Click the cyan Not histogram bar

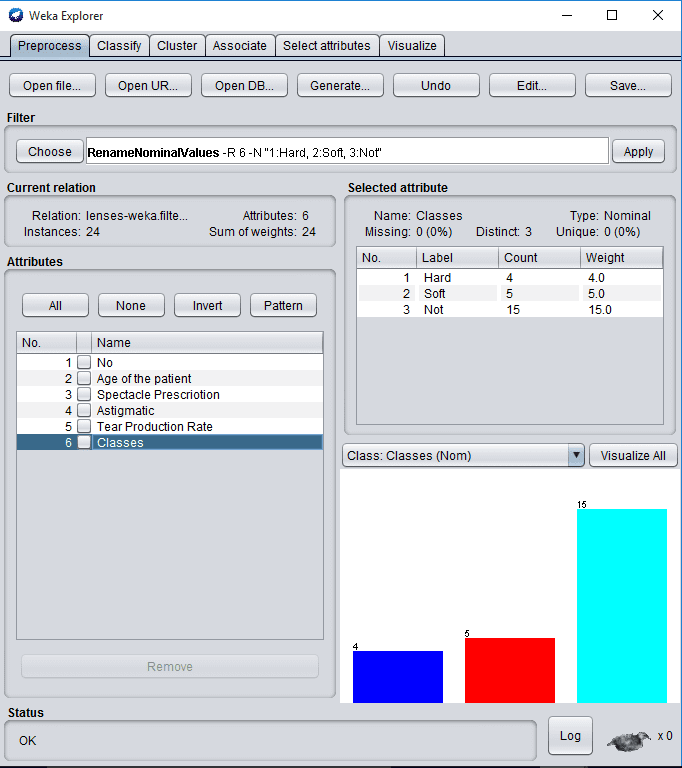[622, 606]
